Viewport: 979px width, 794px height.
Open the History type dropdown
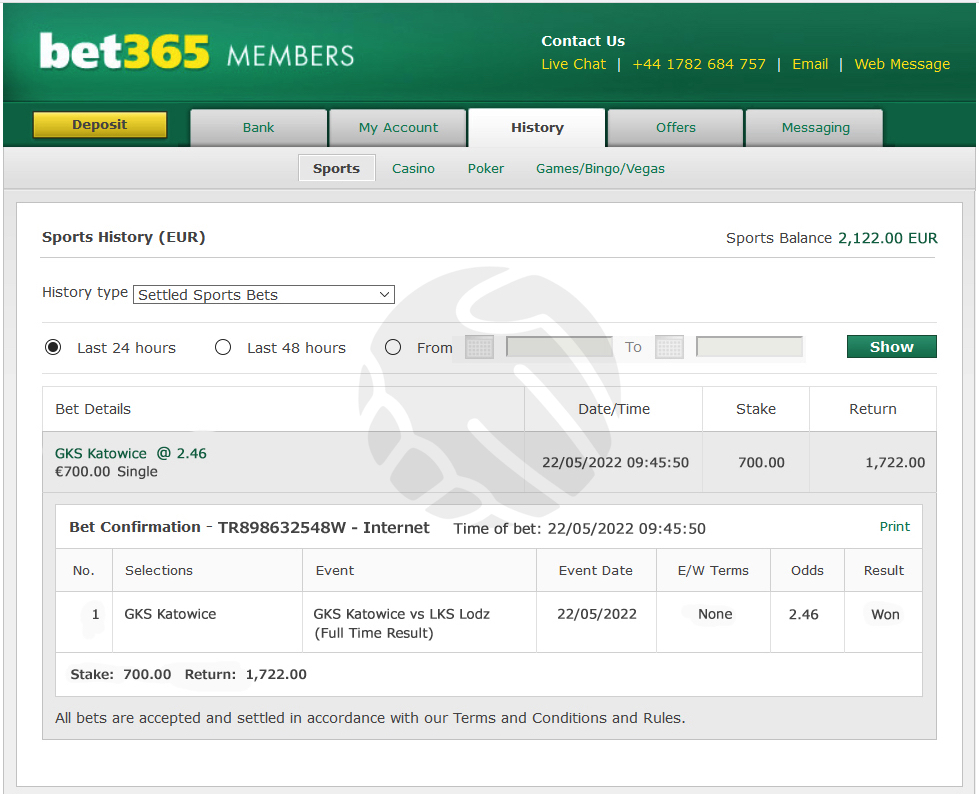click(263, 295)
